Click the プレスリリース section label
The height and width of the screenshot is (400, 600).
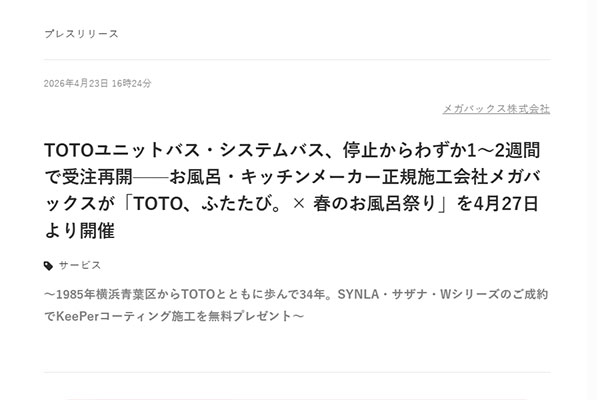(x=81, y=34)
